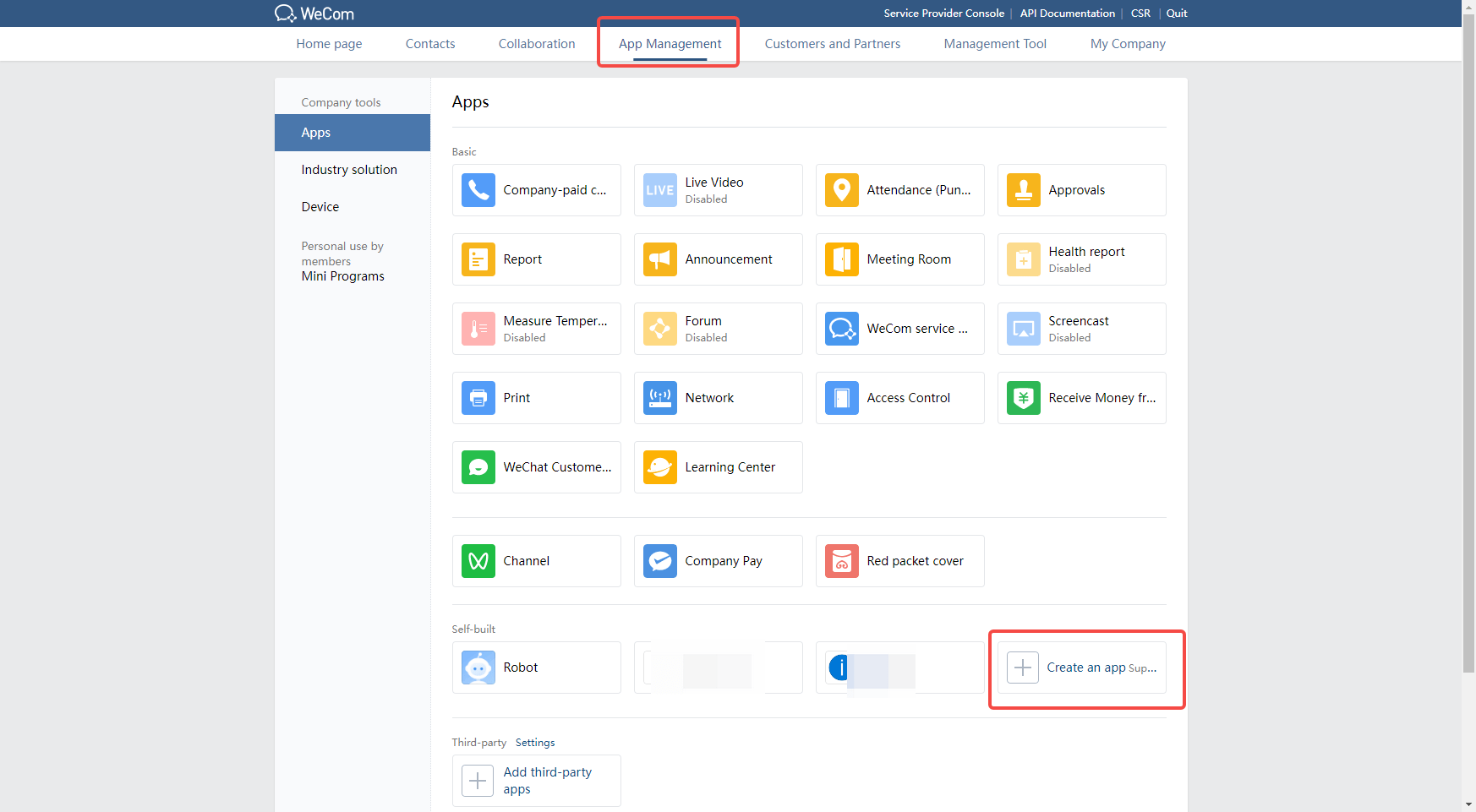Open the Attendance app

coord(899,190)
